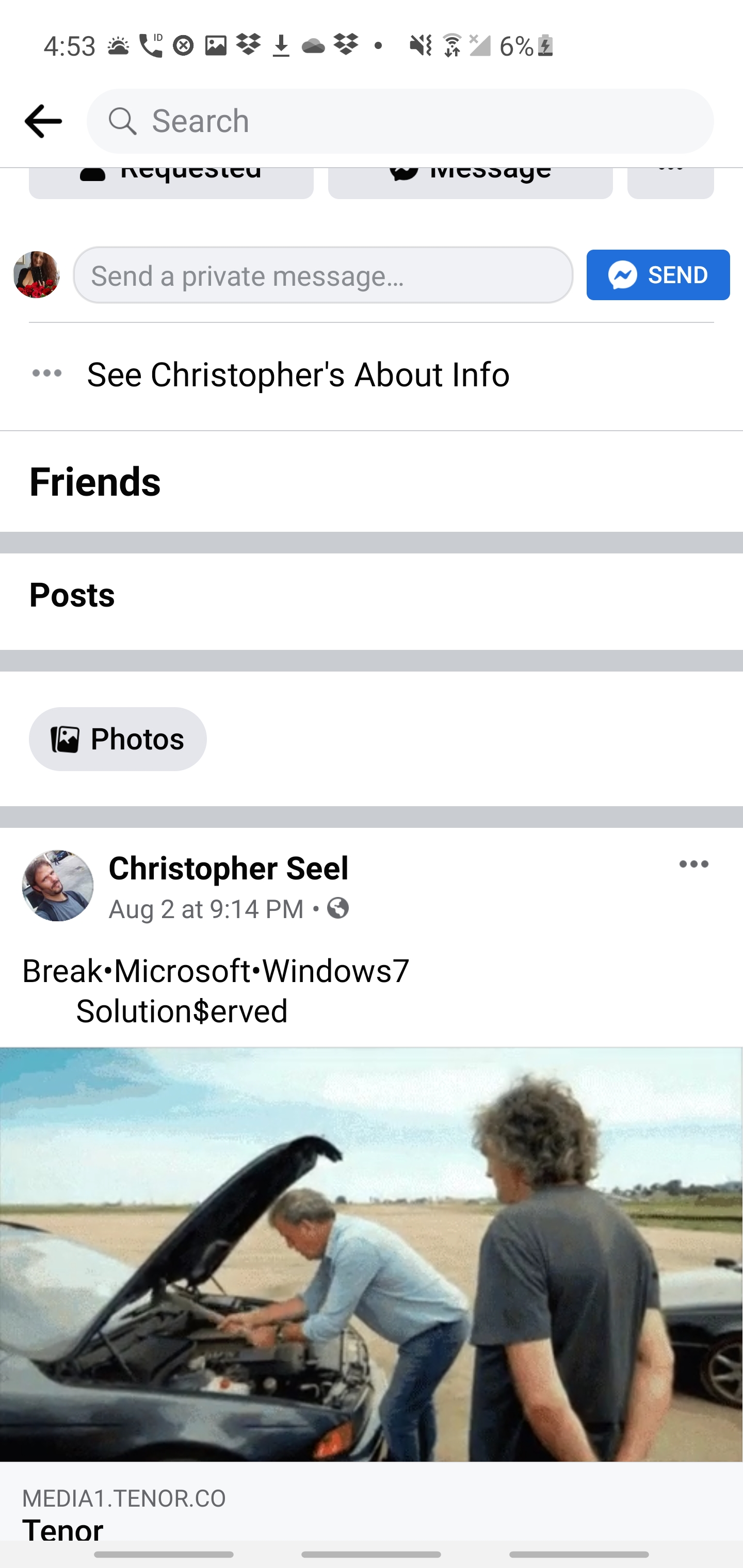The image size is (743, 1568).
Task: Tap the Messenger icon on Send button
Action: coord(623,275)
